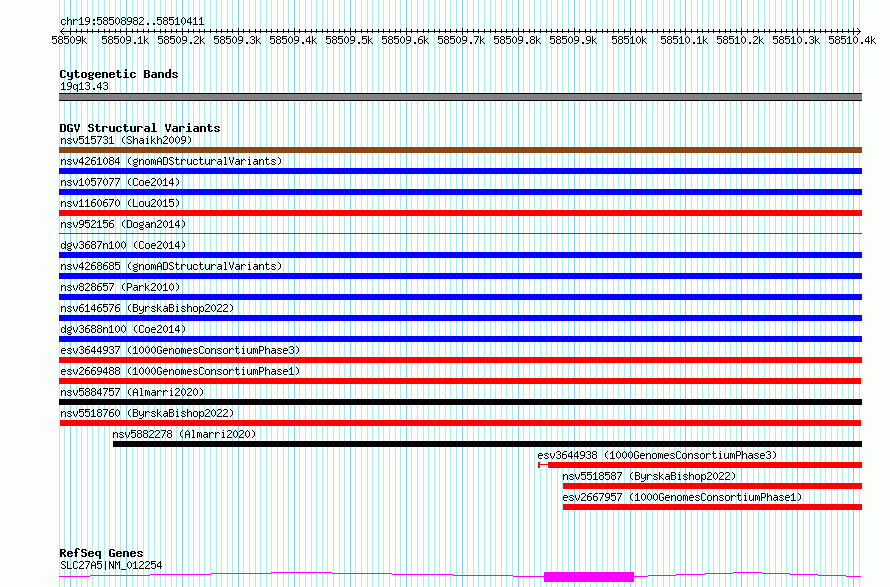Click the red bar under esv3644938

(700, 465)
